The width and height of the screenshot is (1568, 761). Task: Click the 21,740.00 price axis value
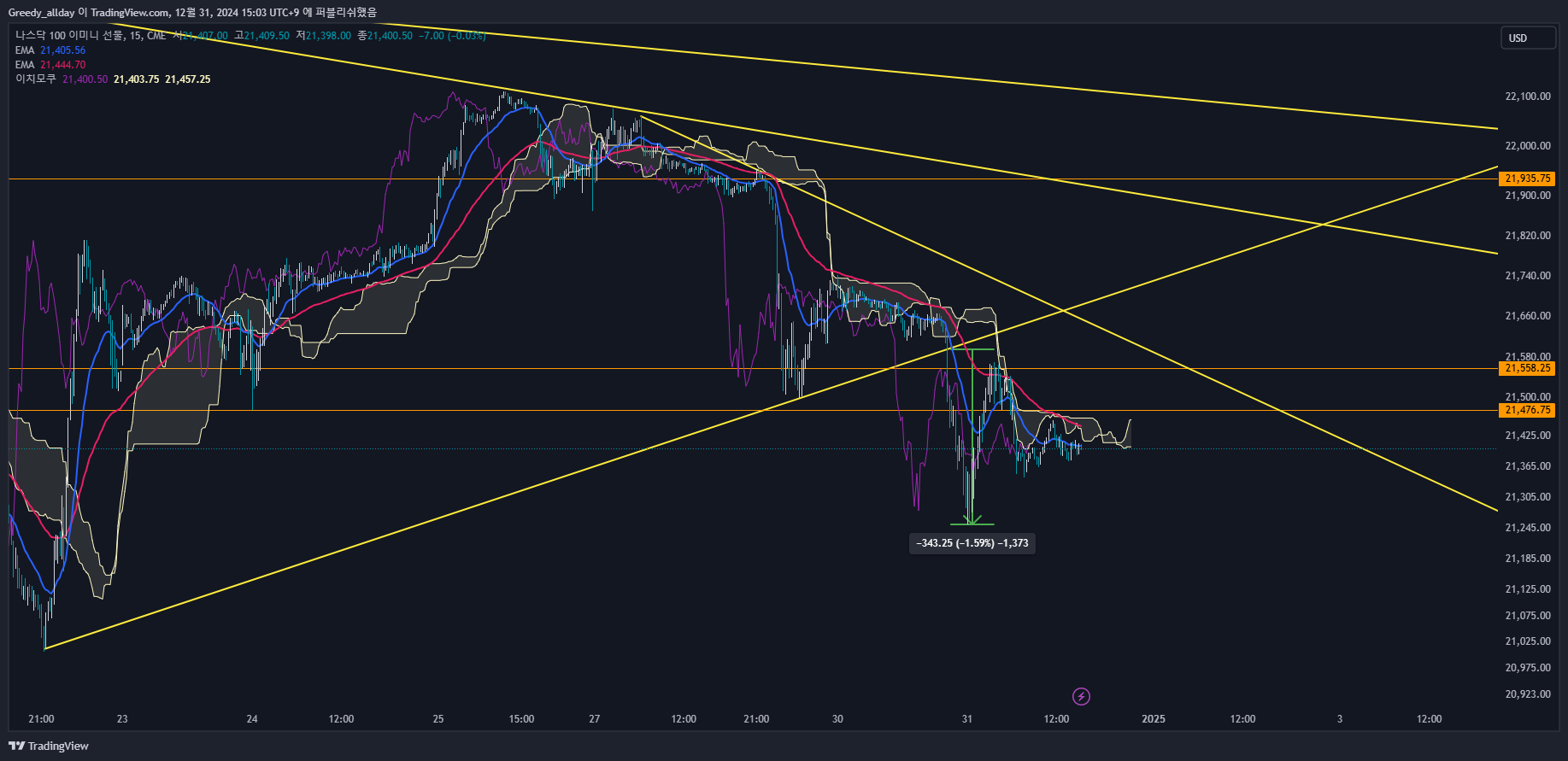pos(1528,276)
